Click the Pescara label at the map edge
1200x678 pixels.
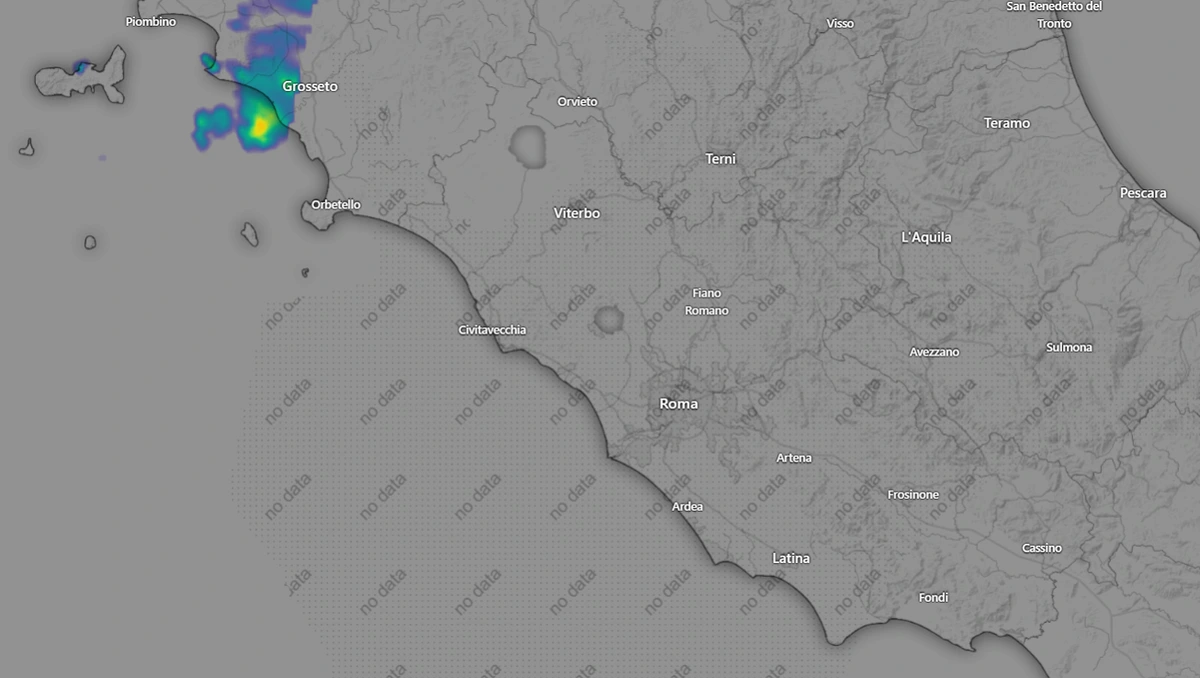pos(1144,192)
